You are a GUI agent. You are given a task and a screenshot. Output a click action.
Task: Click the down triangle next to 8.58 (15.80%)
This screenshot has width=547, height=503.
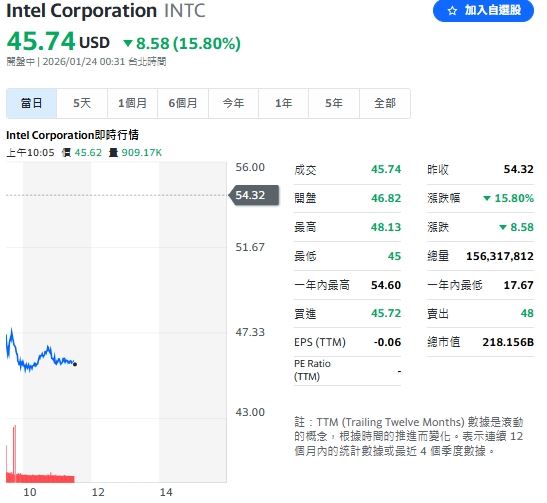[128, 43]
